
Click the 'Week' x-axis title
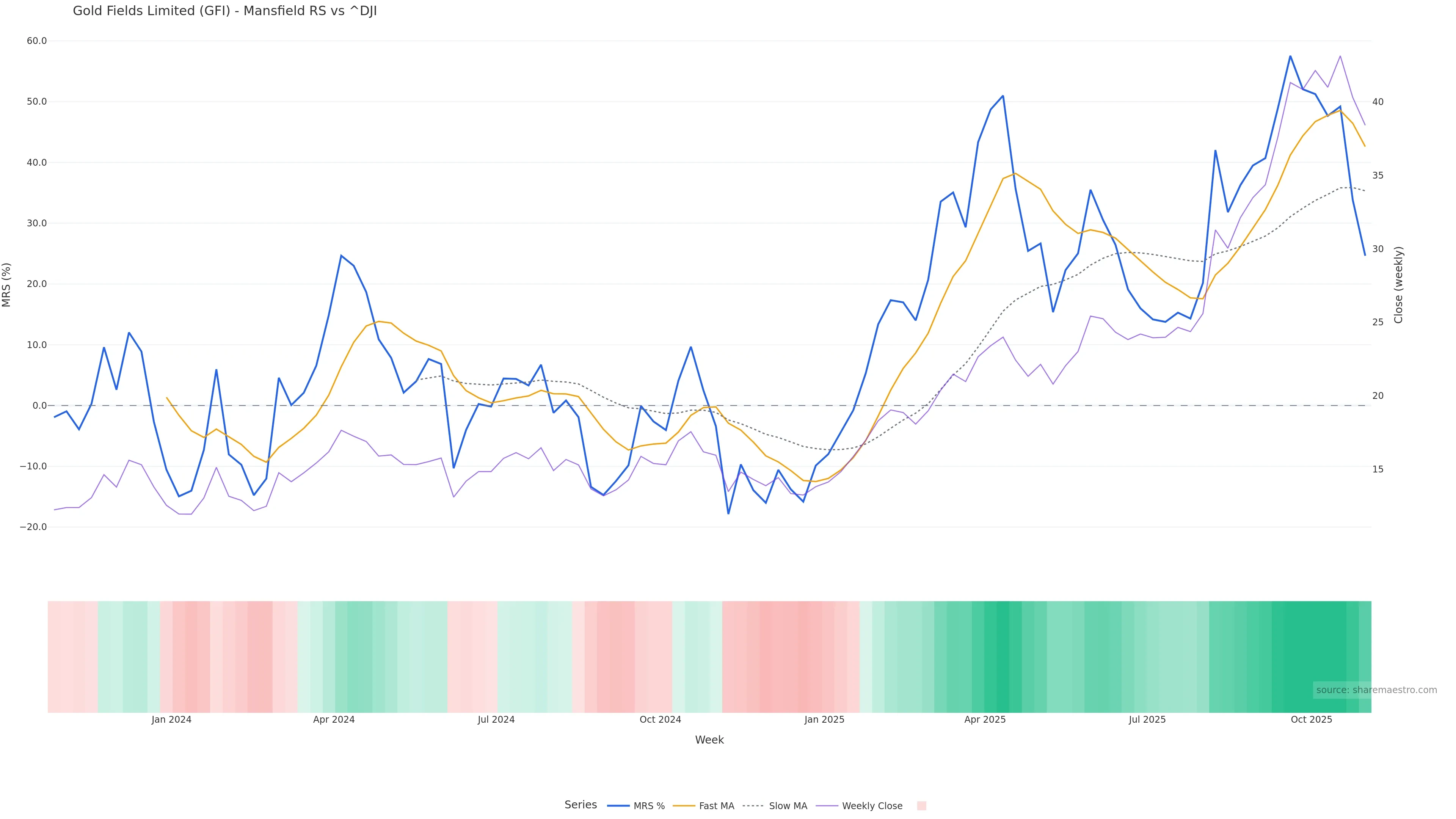(x=709, y=741)
